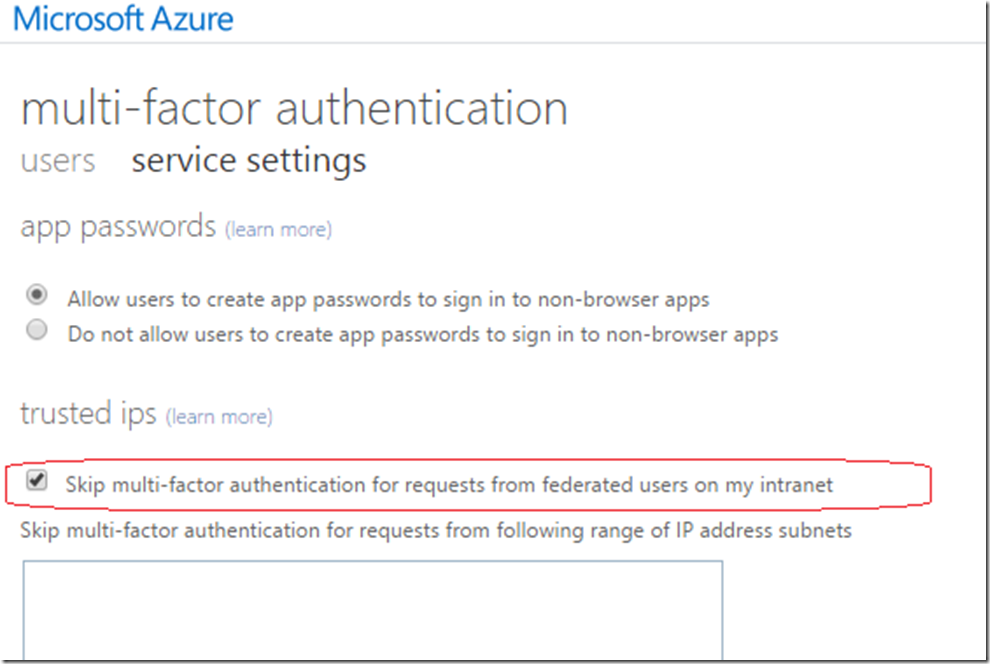Viewport: 990px width, 664px height.
Task: Open the service settings tab
Action: pos(249,160)
